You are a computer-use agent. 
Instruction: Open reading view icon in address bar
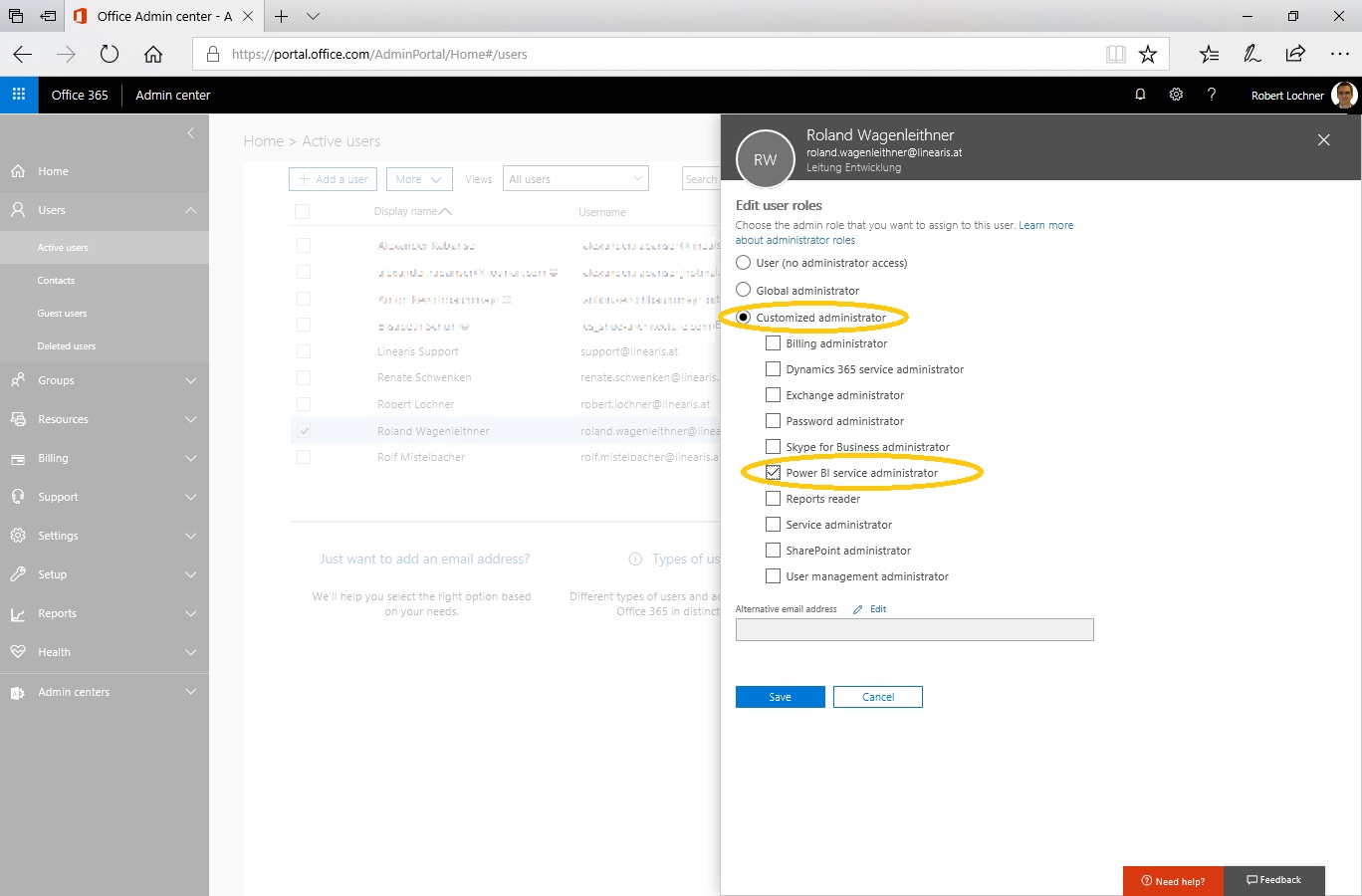coord(1116,54)
